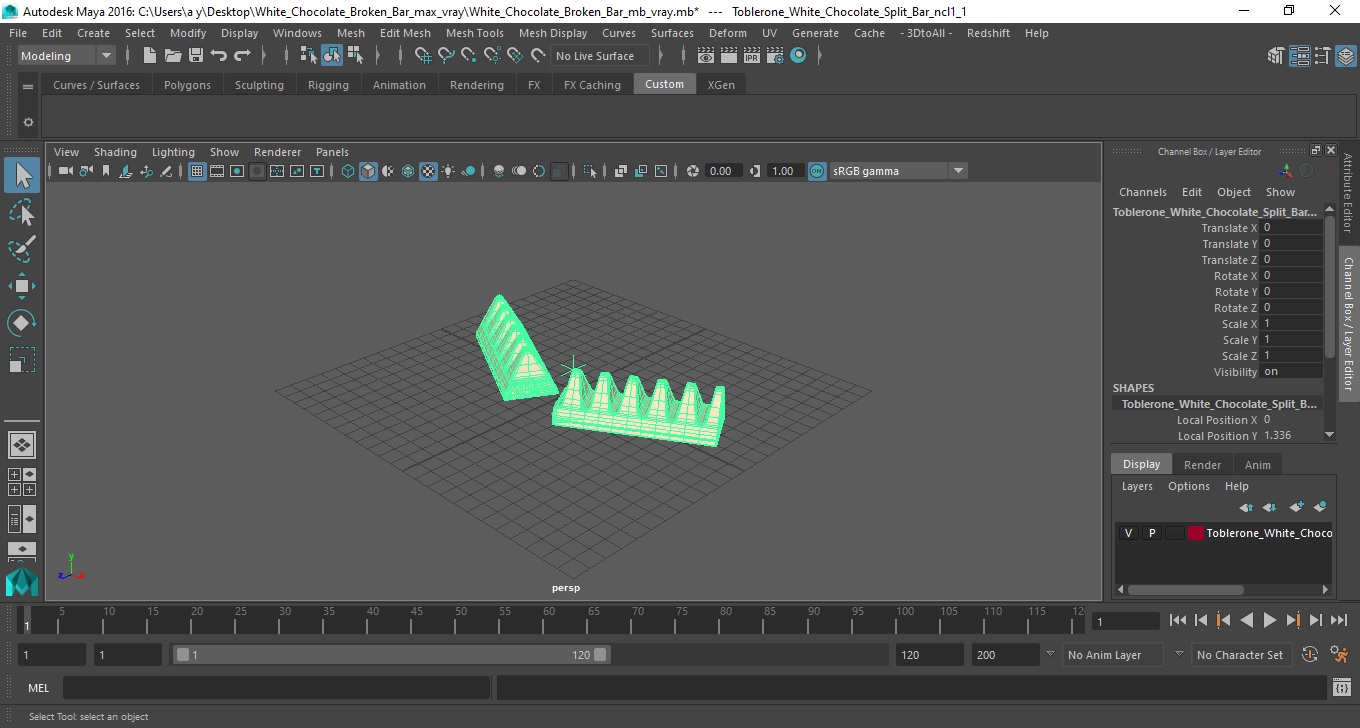Viewport: 1360px width, 728px height.
Task: Select the arrow Select tool in toolbox
Action: point(22,175)
